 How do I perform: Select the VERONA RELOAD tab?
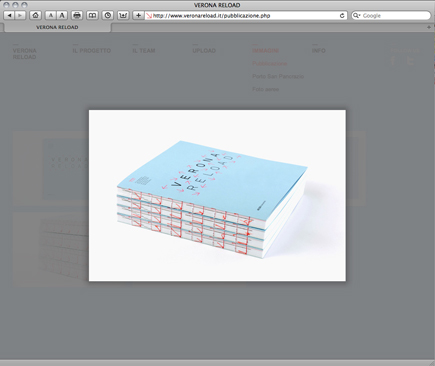57,27
